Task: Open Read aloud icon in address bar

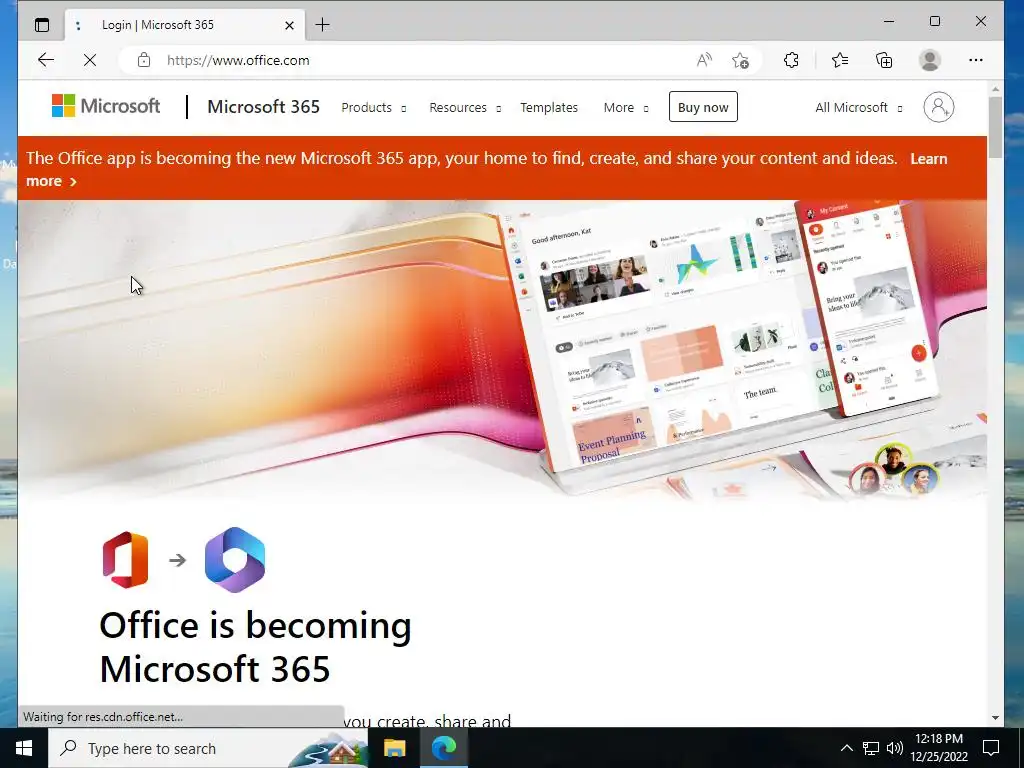Action: (x=704, y=60)
